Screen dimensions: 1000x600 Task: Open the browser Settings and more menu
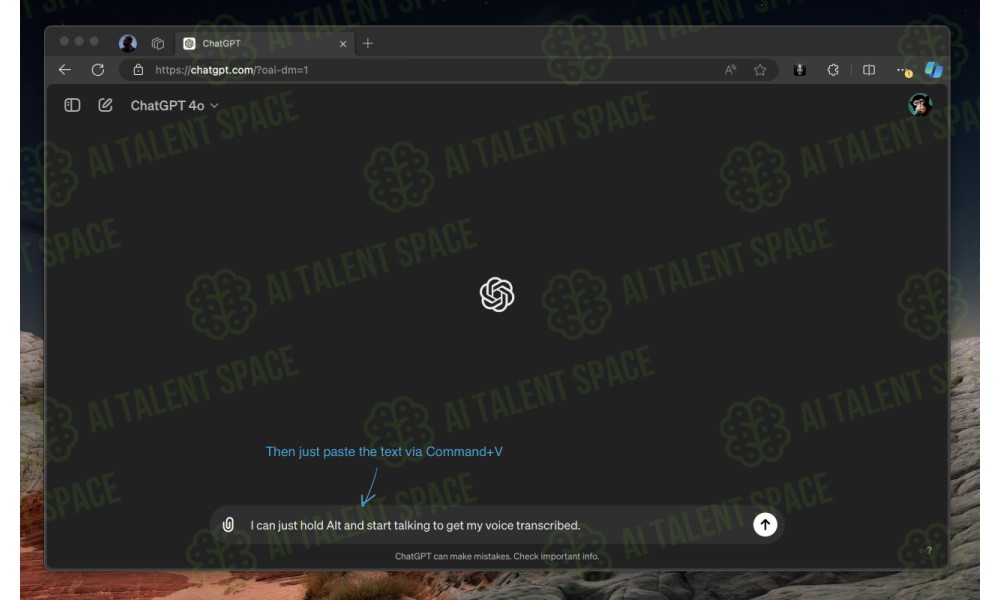tap(903, 70)
